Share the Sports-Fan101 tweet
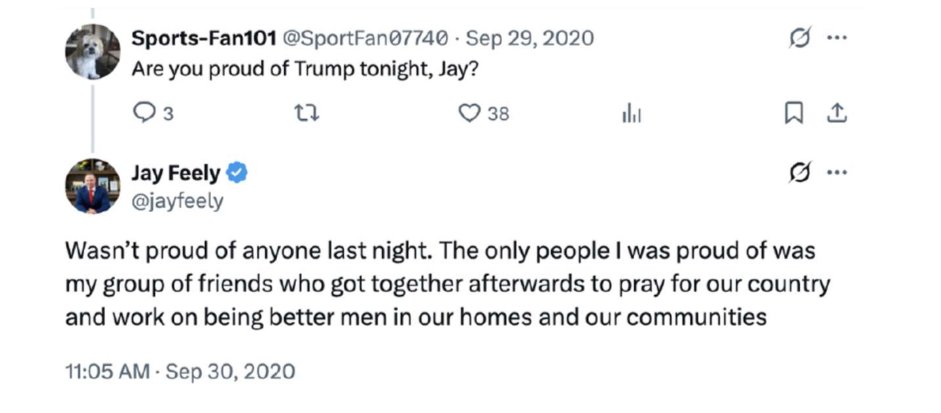 point(834,114)
